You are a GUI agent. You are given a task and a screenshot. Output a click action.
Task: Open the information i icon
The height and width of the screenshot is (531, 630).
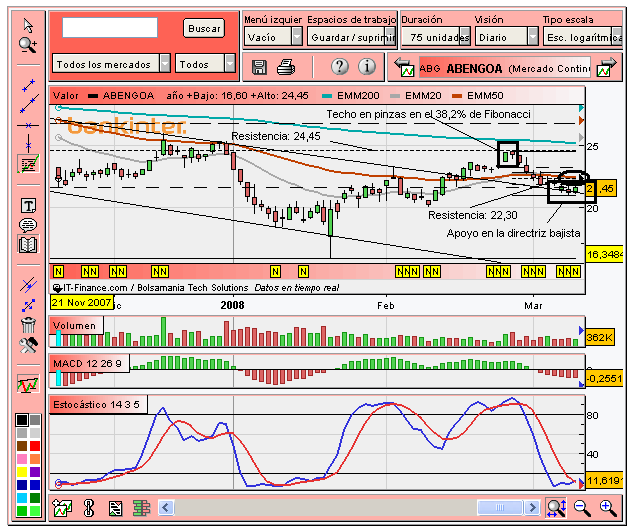click(x=367, y=66)
